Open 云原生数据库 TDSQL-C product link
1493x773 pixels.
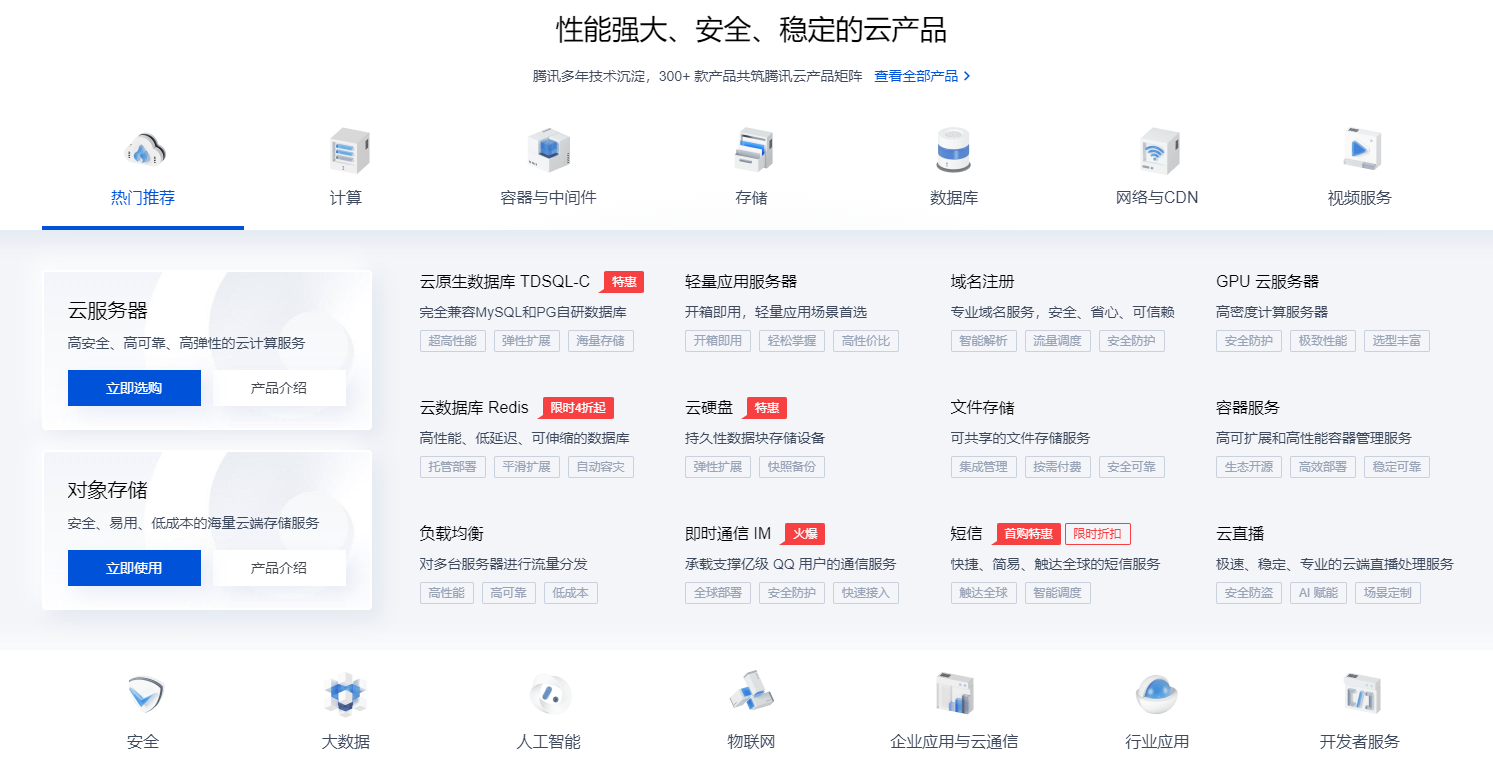[505, 282]
